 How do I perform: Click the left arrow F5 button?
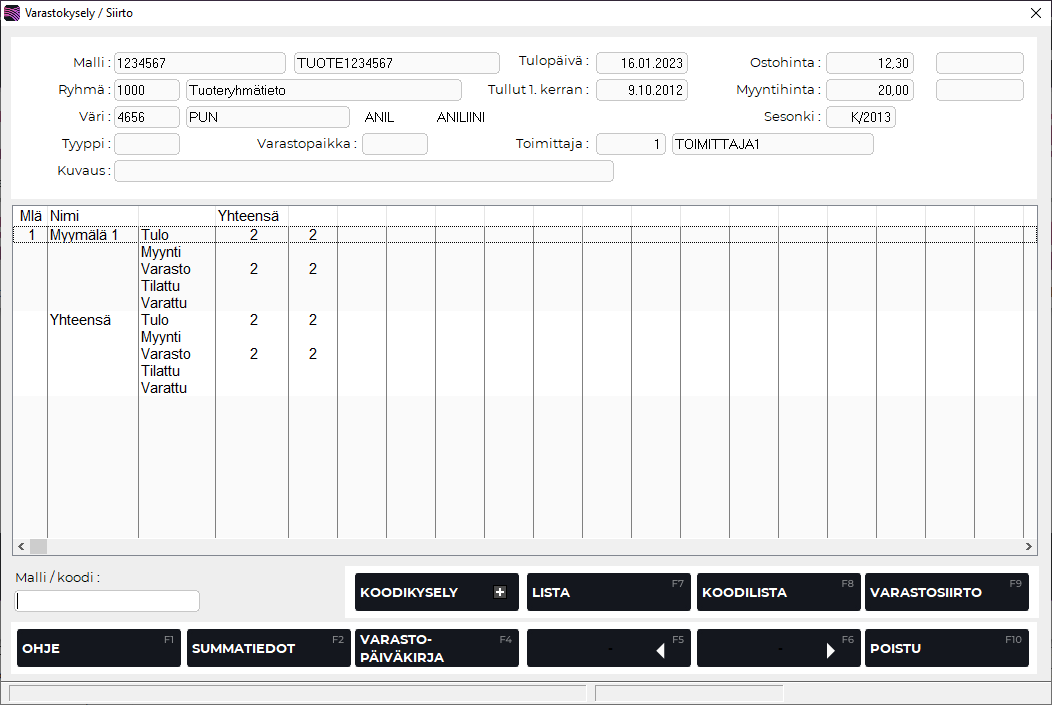(x=608, y=648)
